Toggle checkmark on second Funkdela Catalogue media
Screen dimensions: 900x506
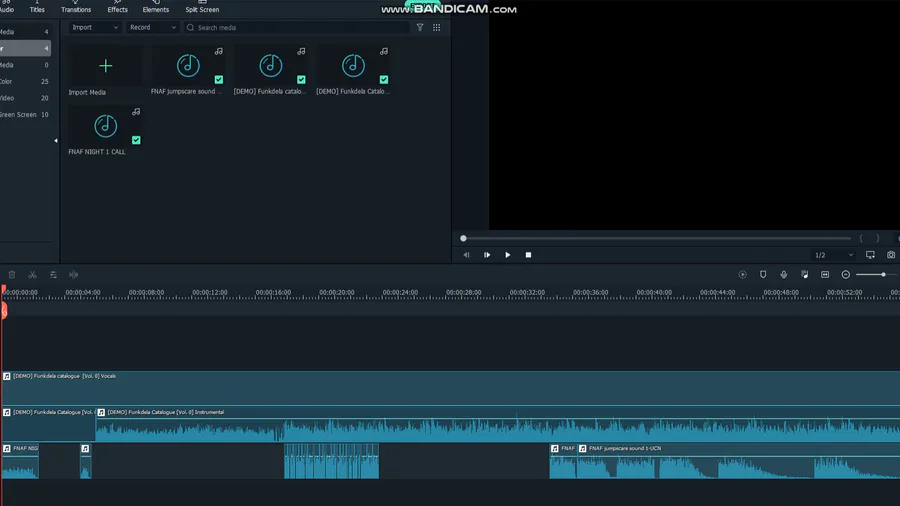383,80
